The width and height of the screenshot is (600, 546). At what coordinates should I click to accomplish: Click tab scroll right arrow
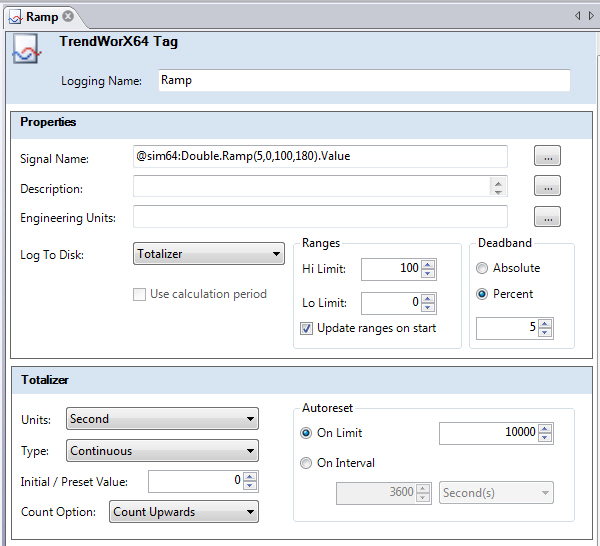[591, 16]
